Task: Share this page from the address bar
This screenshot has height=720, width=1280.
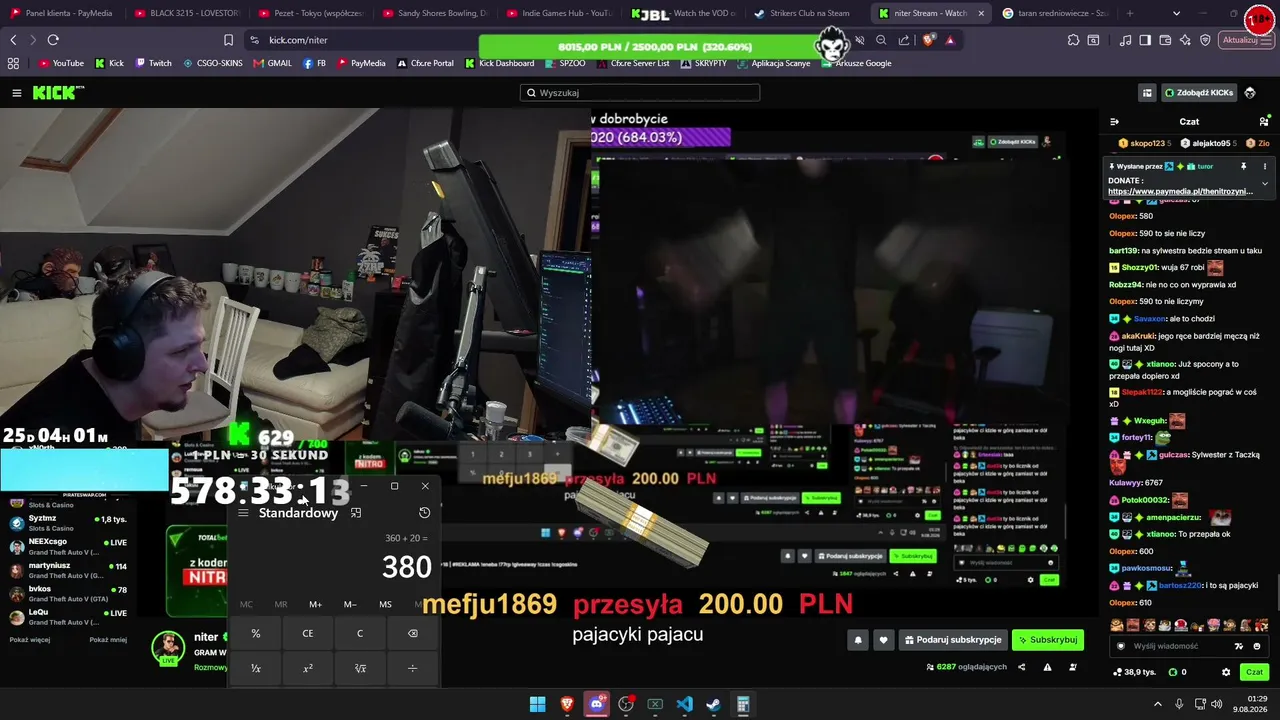Action: pos(904,40)
